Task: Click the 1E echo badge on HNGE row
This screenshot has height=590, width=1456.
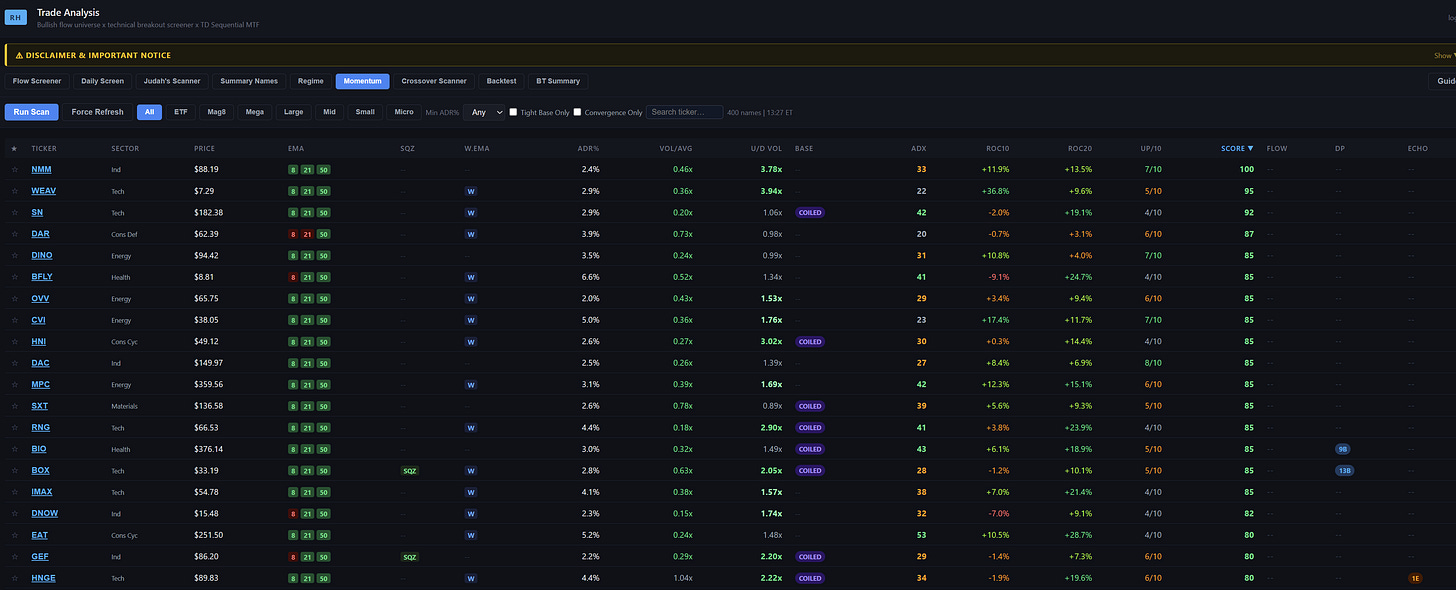Action: pos(1415,578)
